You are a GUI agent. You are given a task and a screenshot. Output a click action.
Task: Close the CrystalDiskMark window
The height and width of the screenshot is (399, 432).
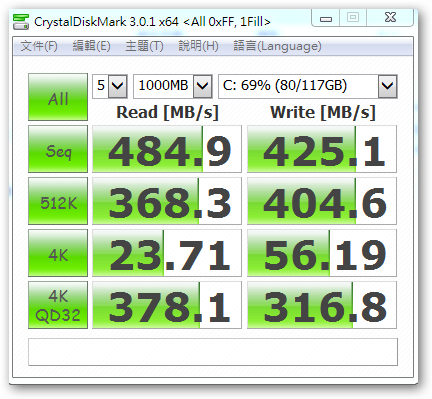[390, 17]
